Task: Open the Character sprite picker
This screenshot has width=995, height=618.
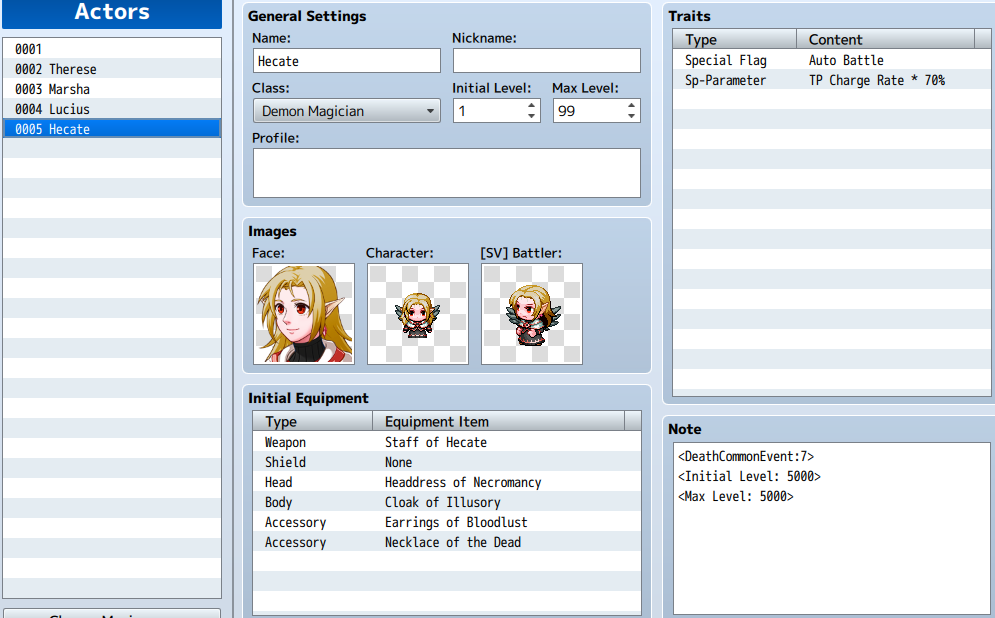Action: (x=418, y=314)
